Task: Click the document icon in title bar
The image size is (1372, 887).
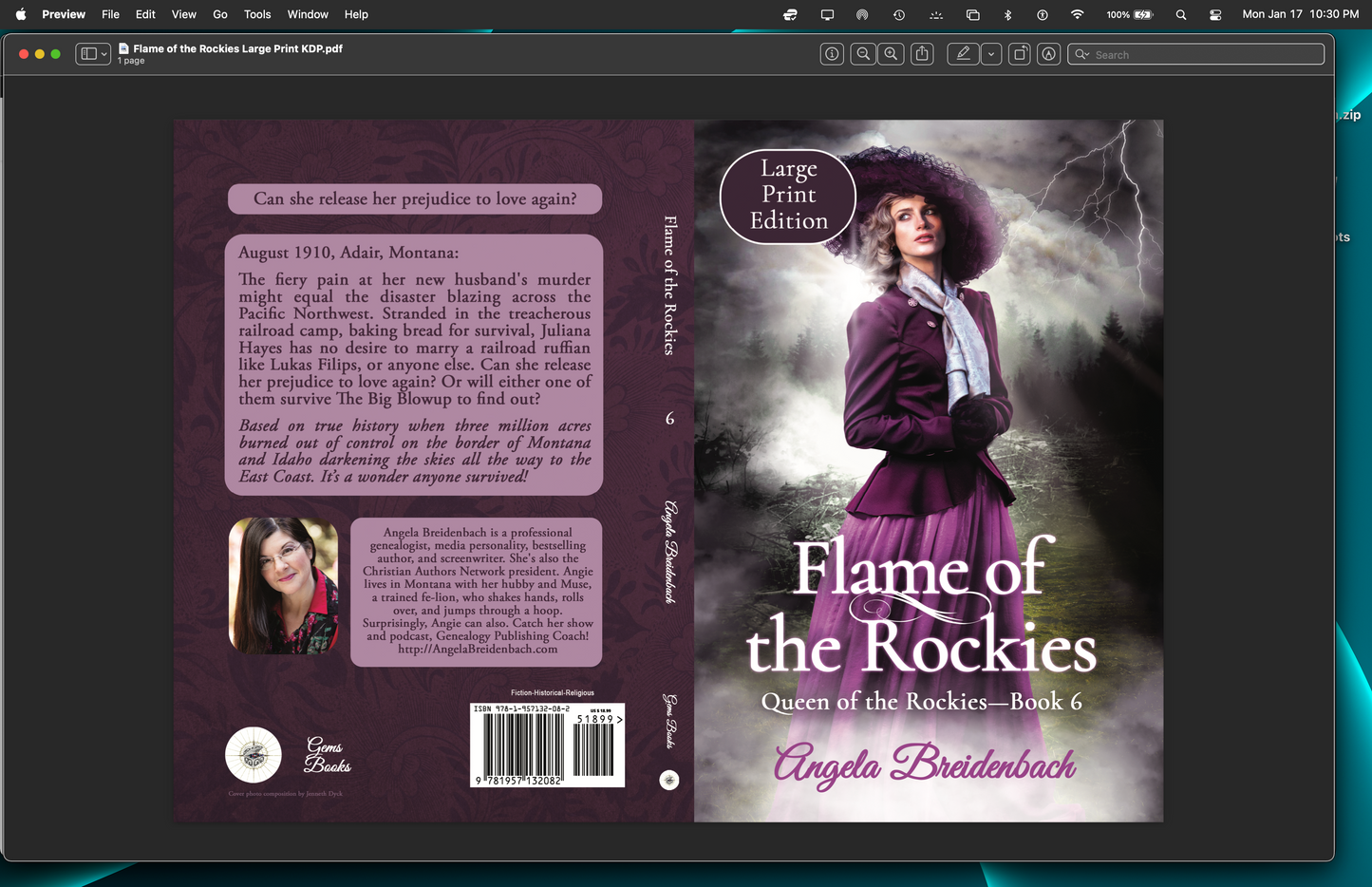Action: [x=123, y=48]
